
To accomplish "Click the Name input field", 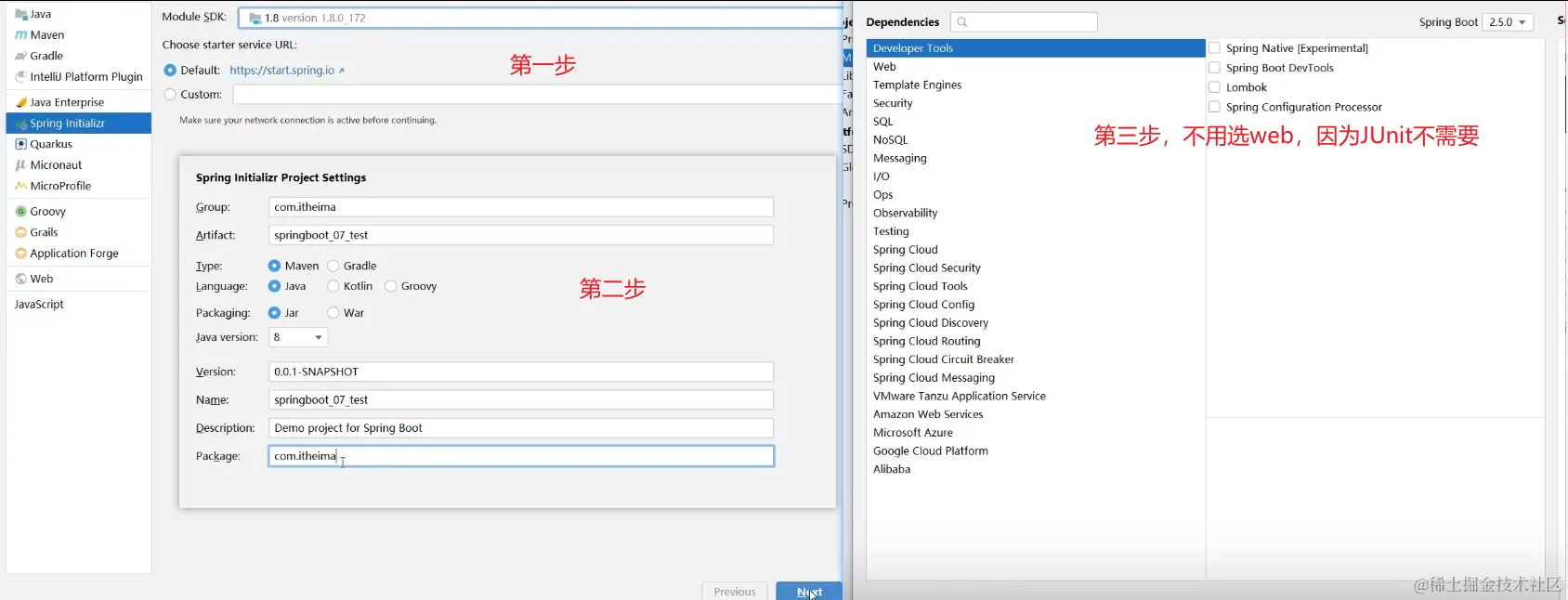I will [x=521, y=399].
